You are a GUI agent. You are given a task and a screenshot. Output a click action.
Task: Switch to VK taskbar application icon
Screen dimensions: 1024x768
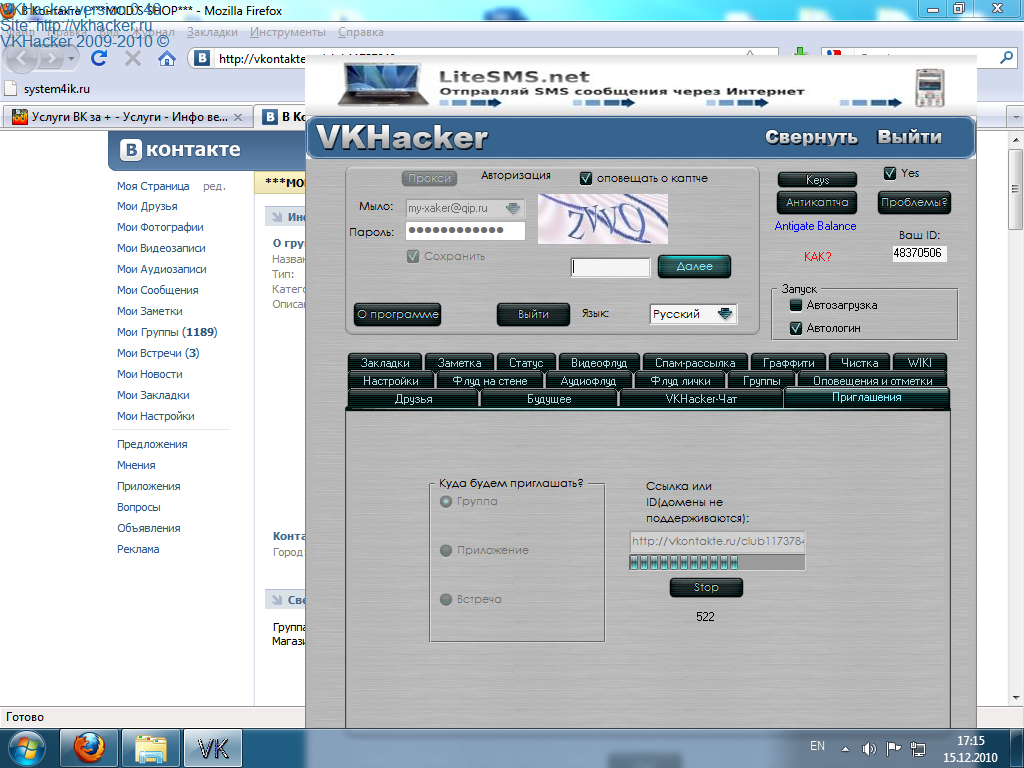(x=212, y=748)
